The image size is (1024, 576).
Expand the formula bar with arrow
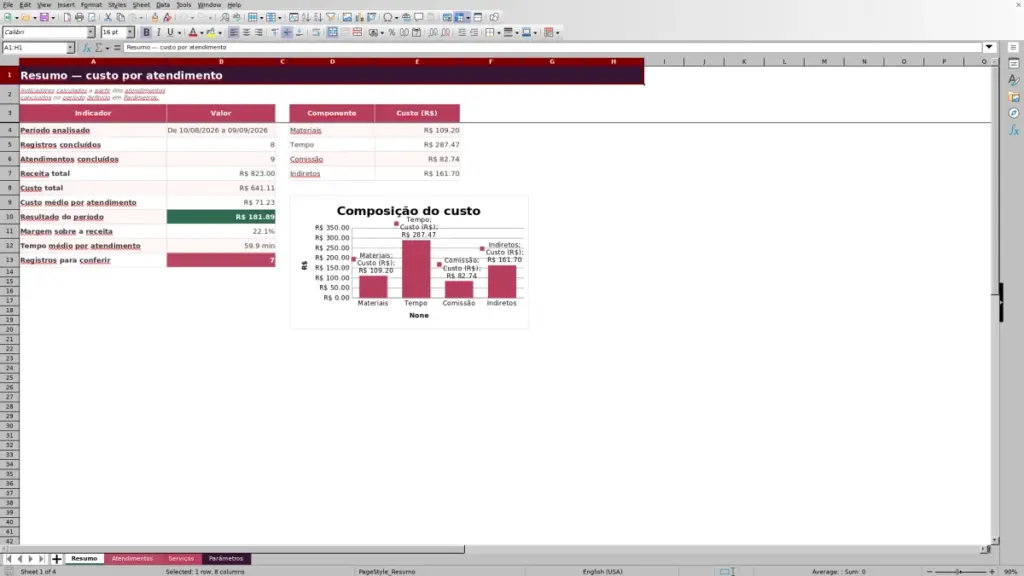pos(989,47)
